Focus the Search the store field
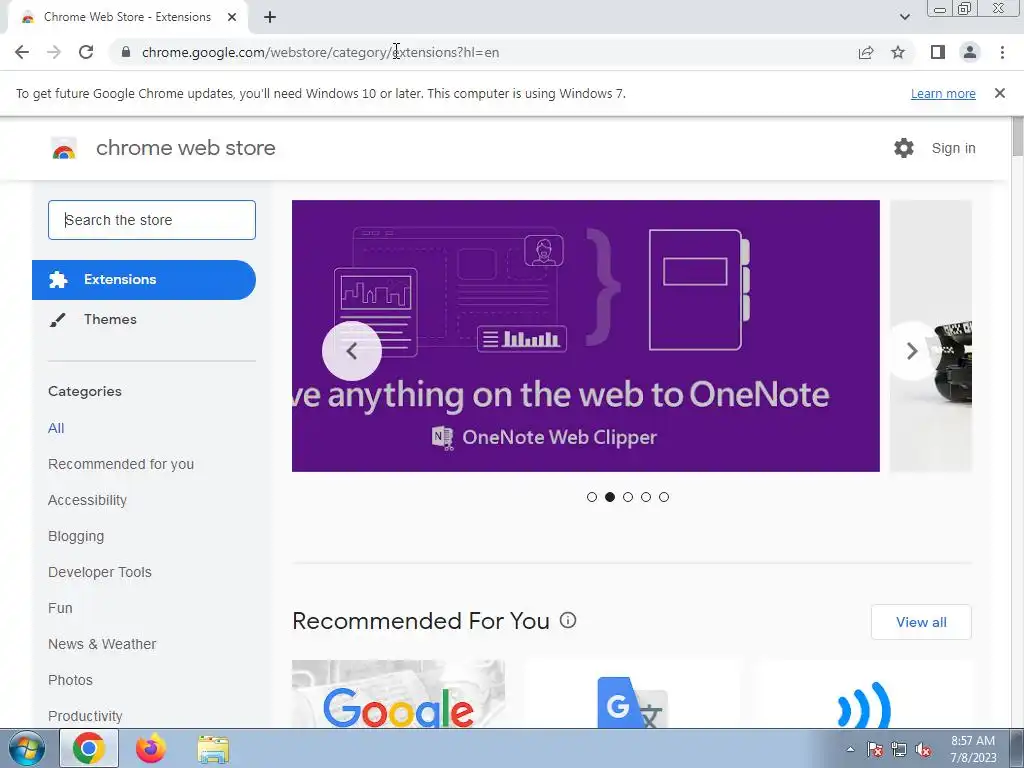Screen dimensions: 1024x768 (x=152, y=220)
